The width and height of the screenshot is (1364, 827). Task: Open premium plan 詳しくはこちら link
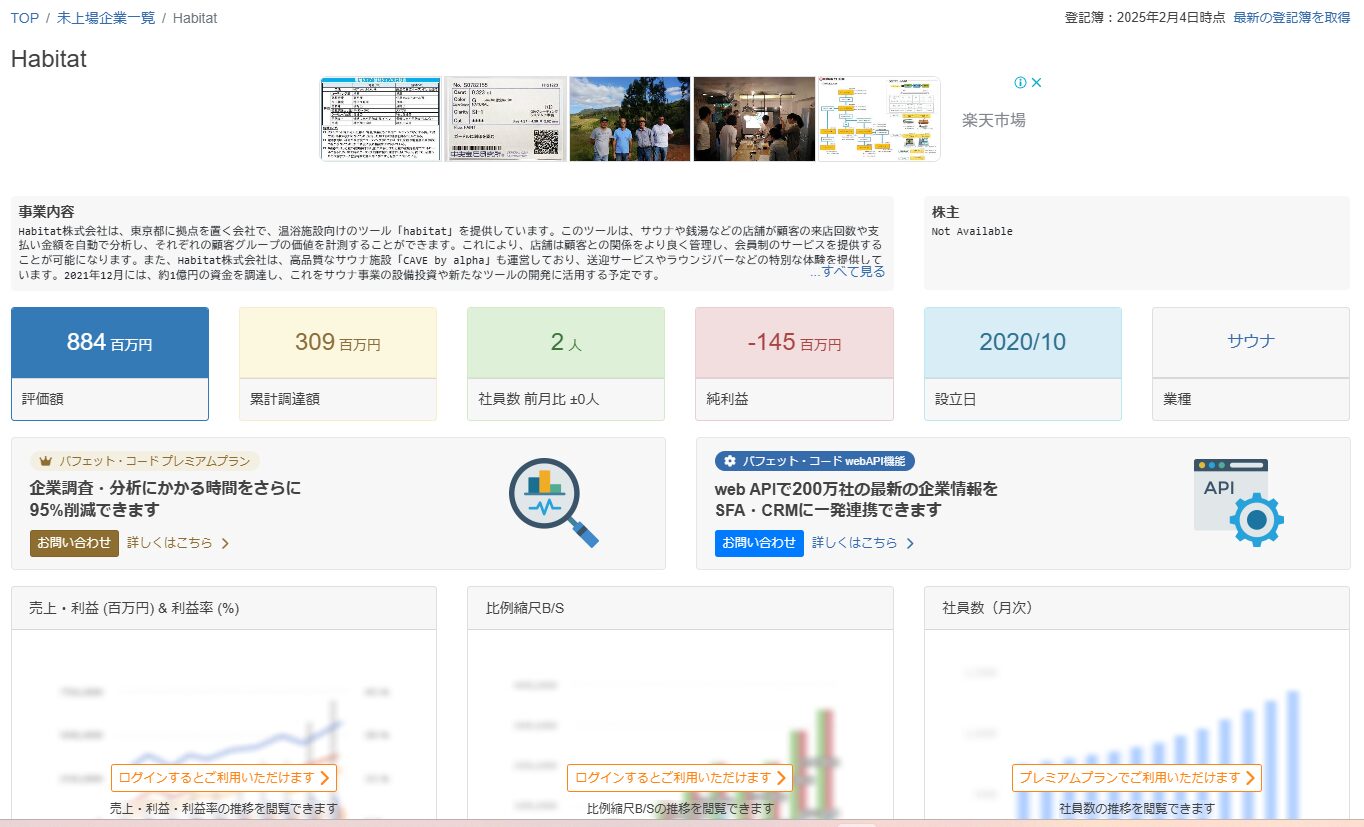(170, 543)
